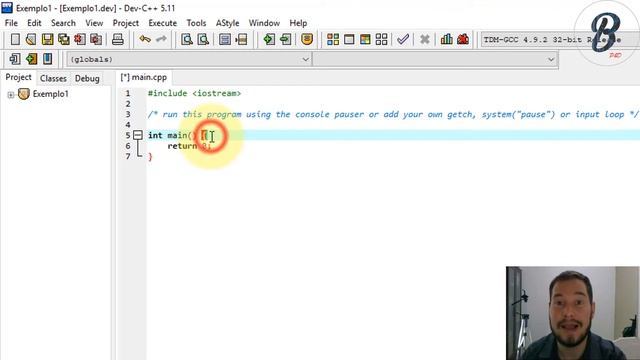Open the View menu
The width and height of the screenshot is (640, 360).
pyautogui.click(x=94, y=23)
